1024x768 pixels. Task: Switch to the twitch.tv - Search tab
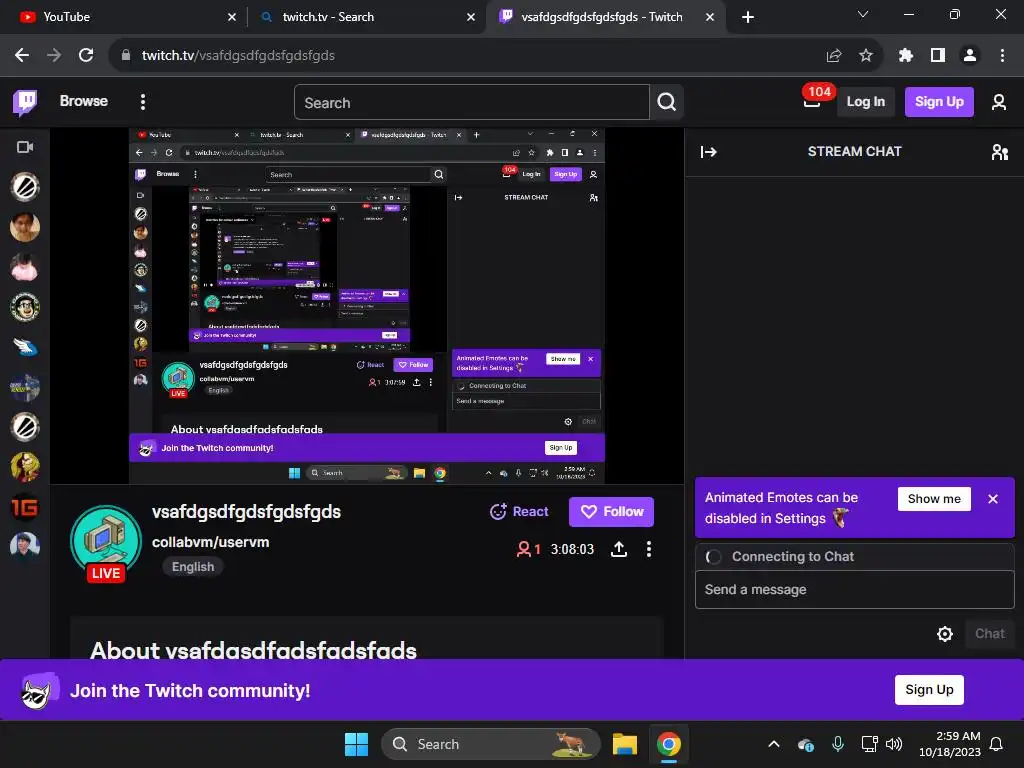[x=366, y=17]
